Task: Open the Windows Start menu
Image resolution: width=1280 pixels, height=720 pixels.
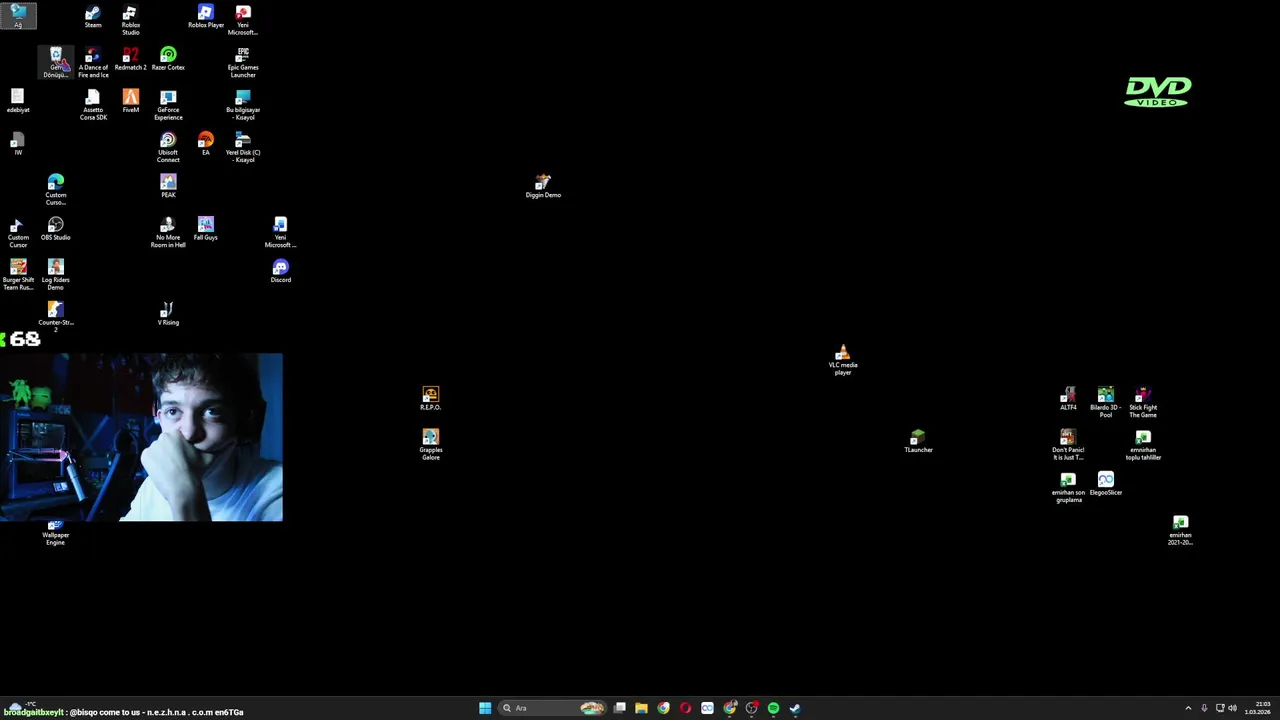Action: click(485, 708)
